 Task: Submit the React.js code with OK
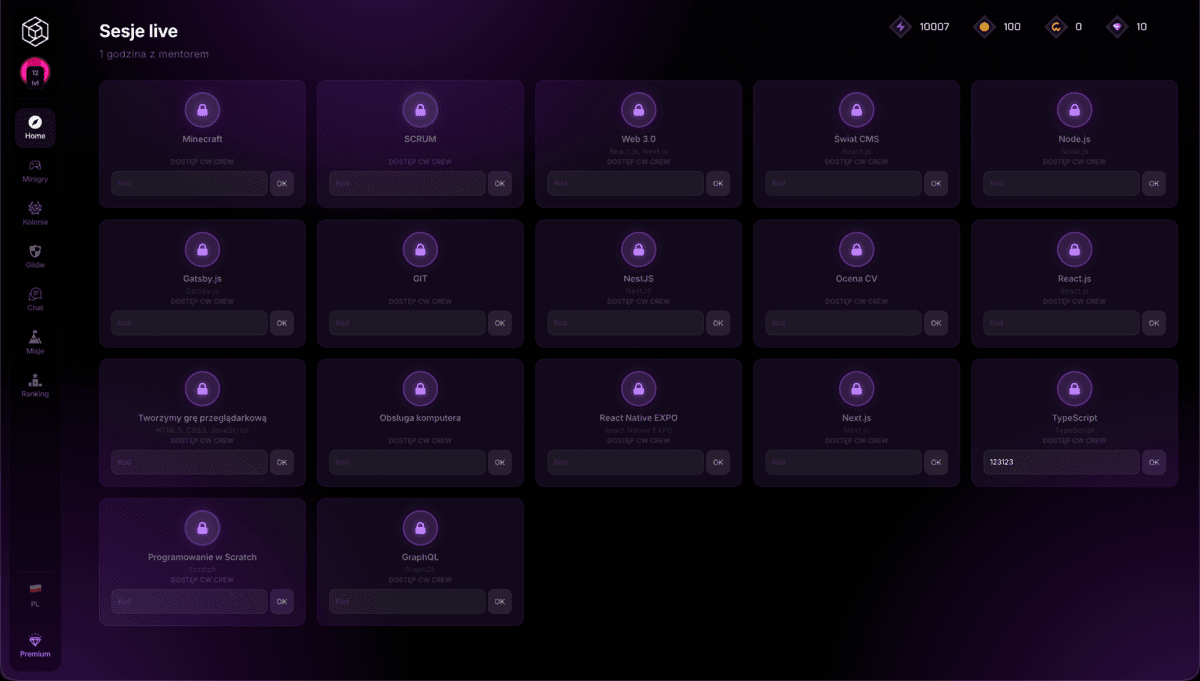pyautogui.click(x=1154, y=323)
